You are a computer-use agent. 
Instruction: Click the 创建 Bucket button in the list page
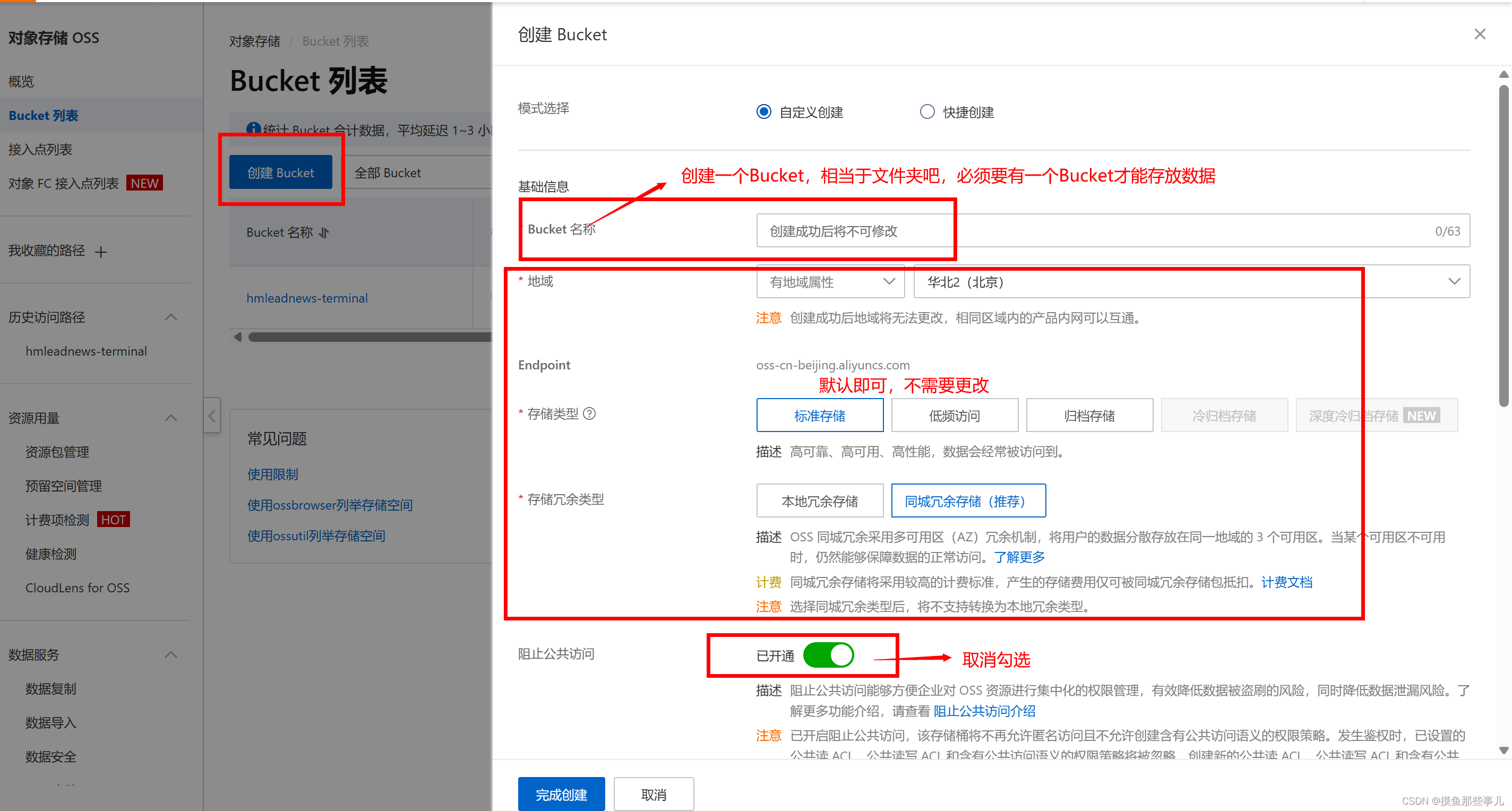(x=280, y=172)
